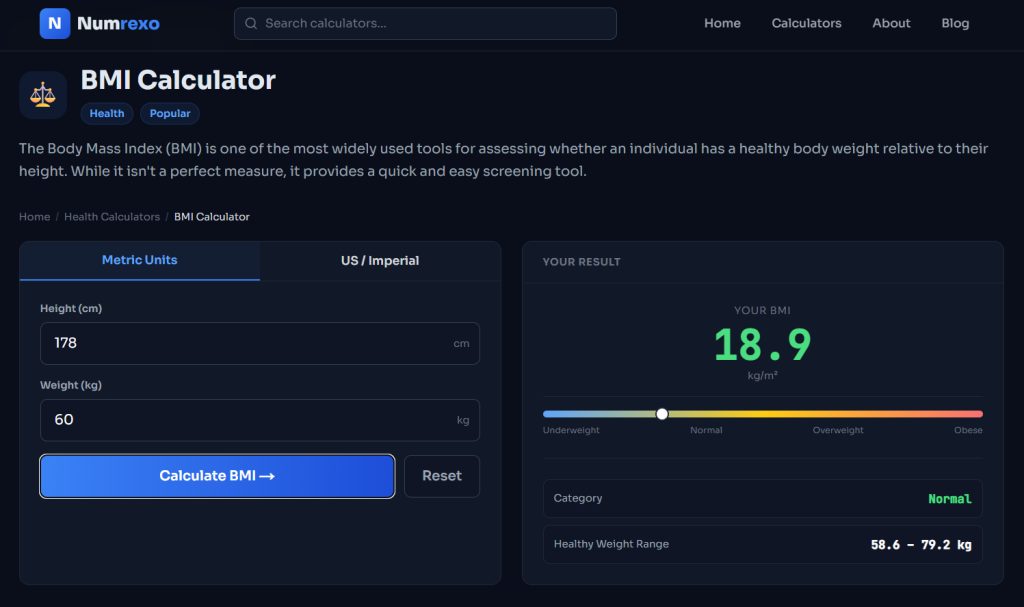Select the 18.9 BMI result value
This screenshot has height=607, width=1024.
(x=762, y=344)
